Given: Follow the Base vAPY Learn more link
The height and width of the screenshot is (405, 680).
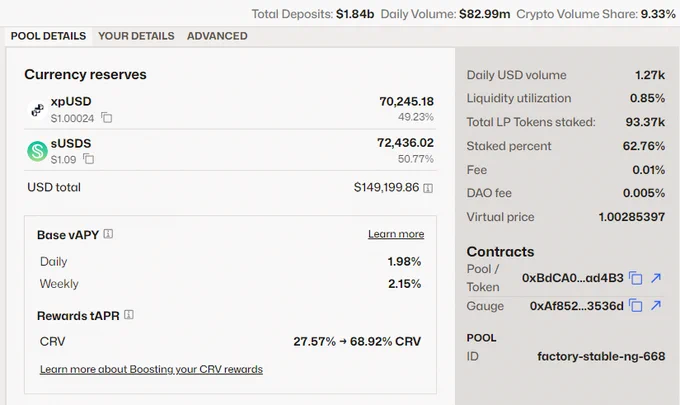Looking at the screenshot, I should click(396, 234).
